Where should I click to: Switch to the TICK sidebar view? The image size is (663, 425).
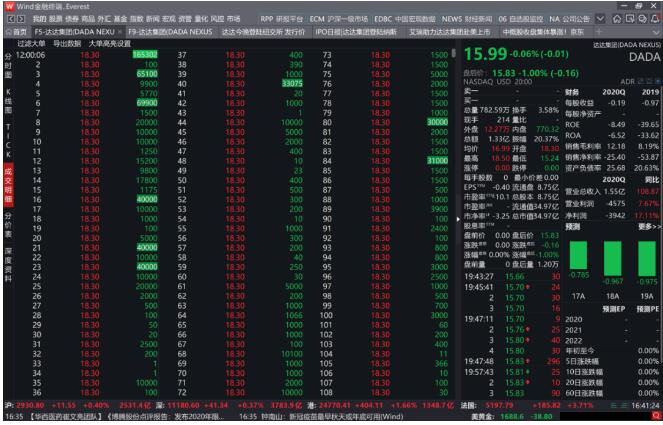pos(8,140)
